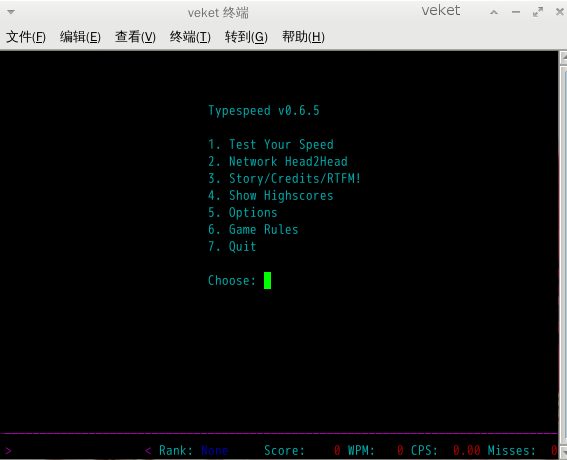Open the 转到(G) menu
The image size is (567, 460).
pos(246,37)
